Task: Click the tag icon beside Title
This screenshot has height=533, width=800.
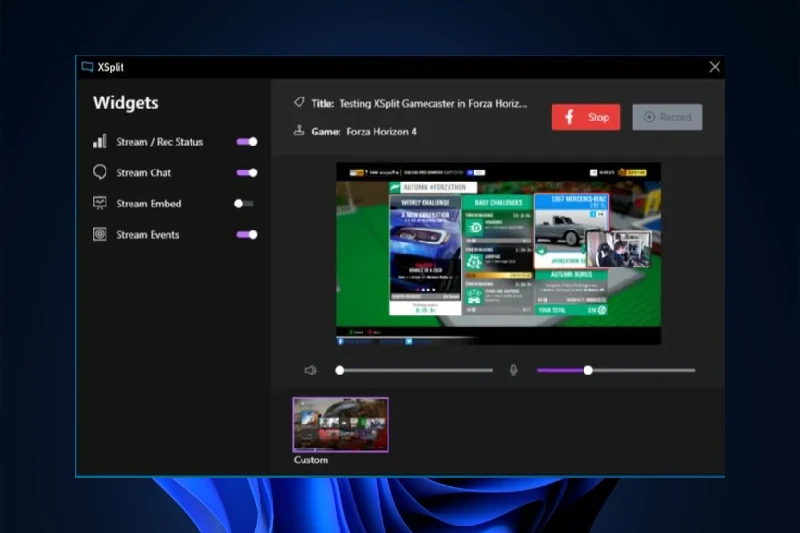Action: (x=298, y=103)
